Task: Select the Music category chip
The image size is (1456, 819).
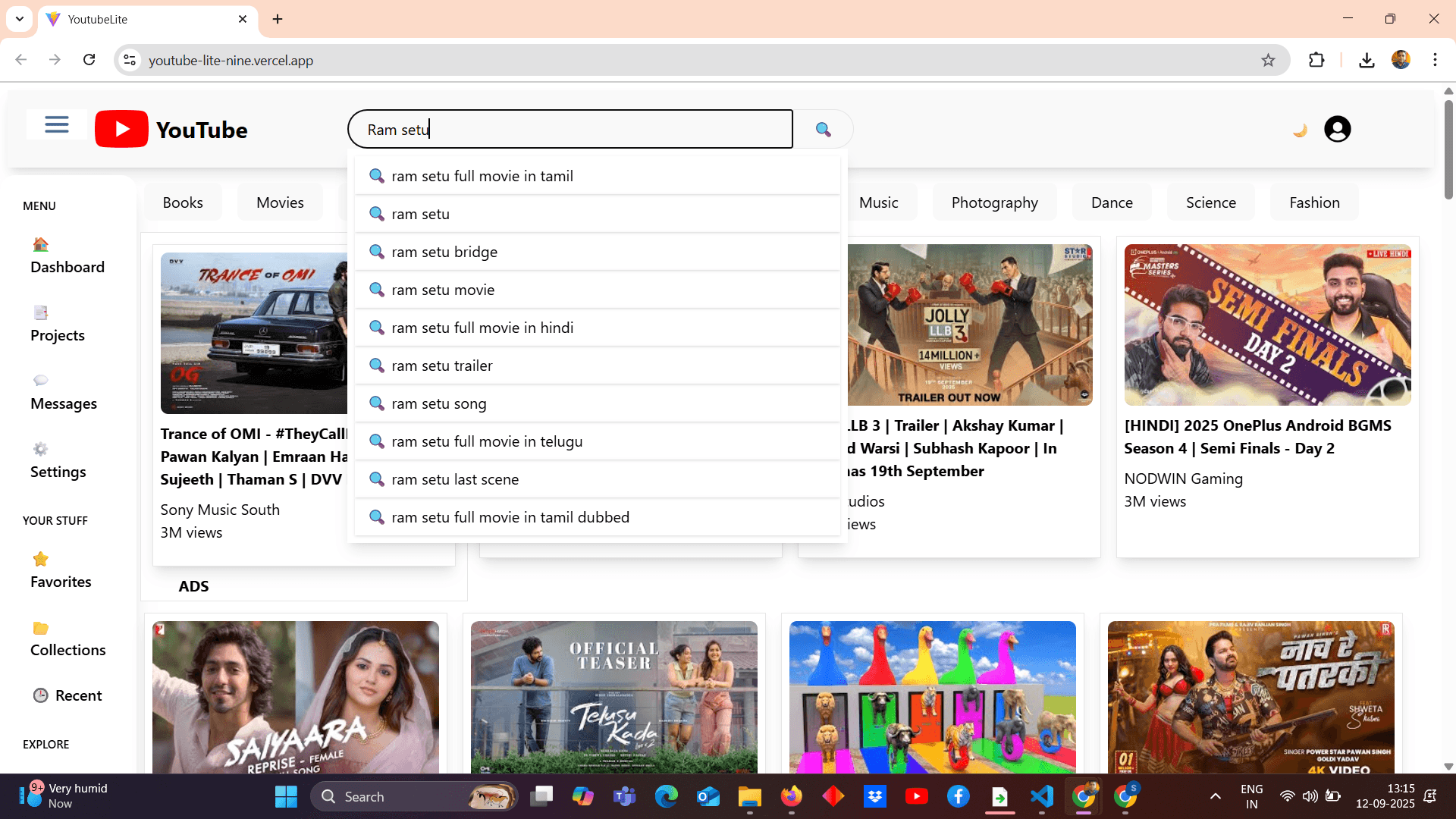Action: pos(878,202)
